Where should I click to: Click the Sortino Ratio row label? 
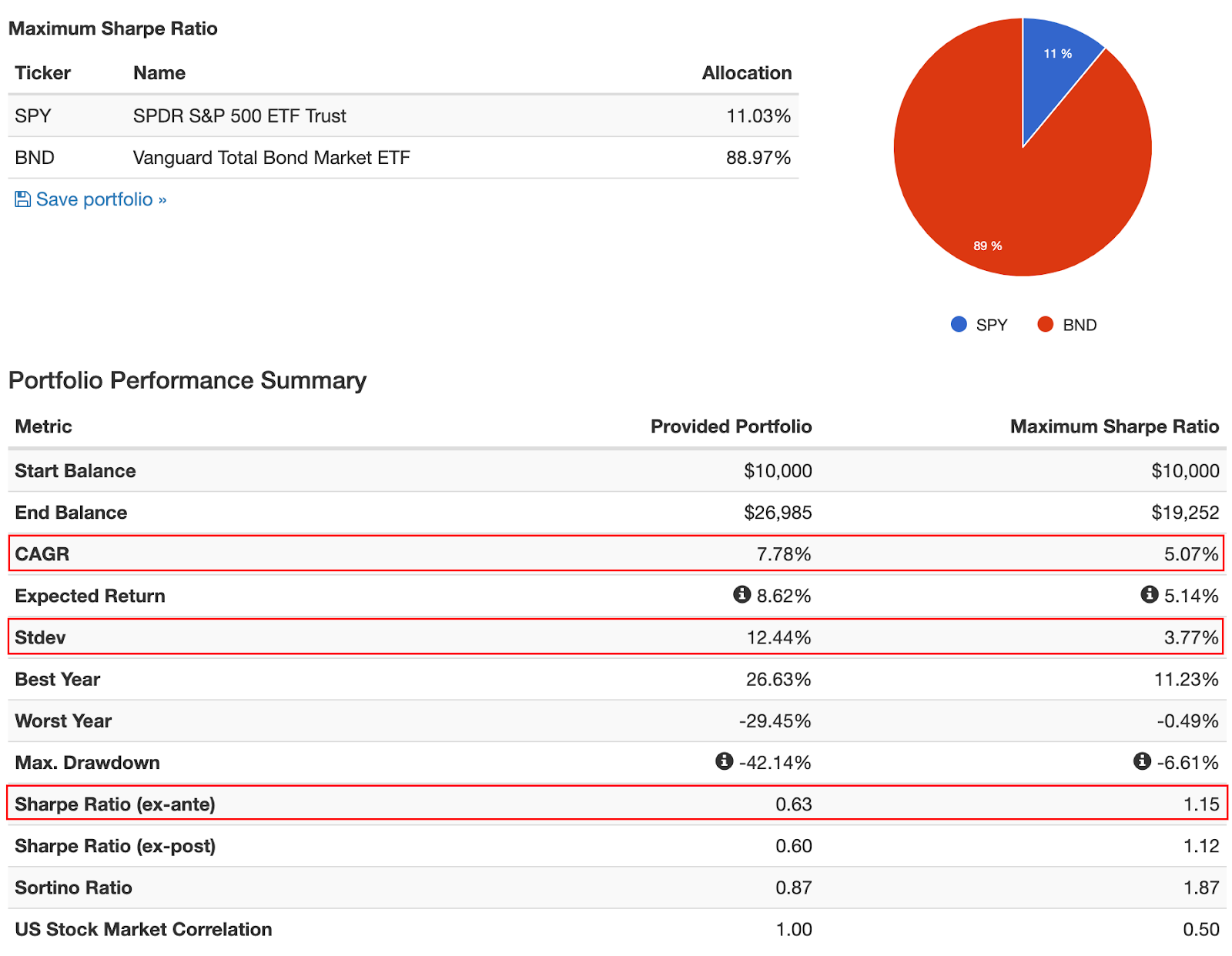pos(74,887)
